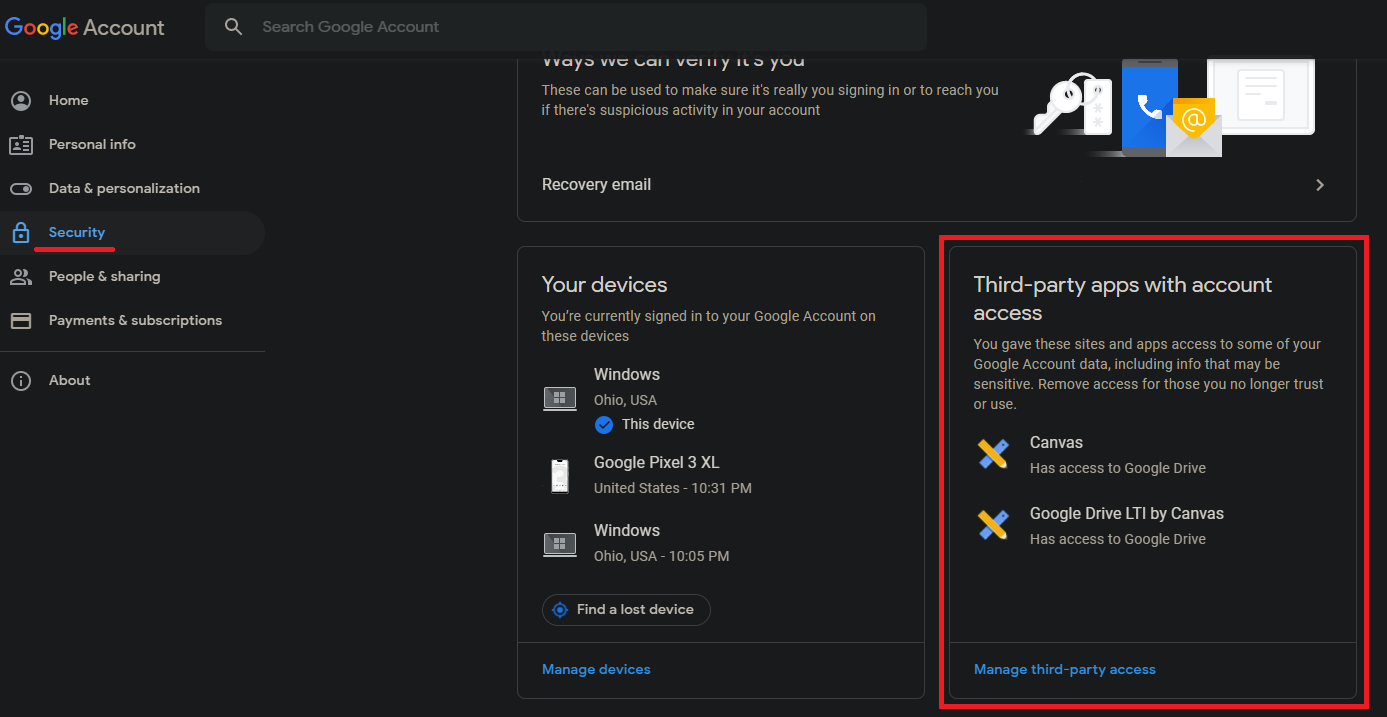Click the Personal info ID card icon
Screen dimensions: 1387x717
21,145
